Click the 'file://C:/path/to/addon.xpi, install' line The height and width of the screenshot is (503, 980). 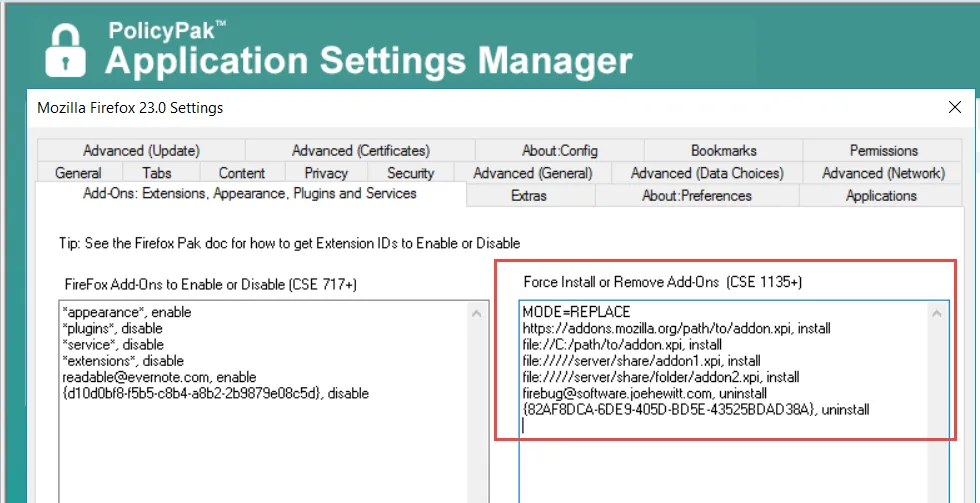click(622, 344)
